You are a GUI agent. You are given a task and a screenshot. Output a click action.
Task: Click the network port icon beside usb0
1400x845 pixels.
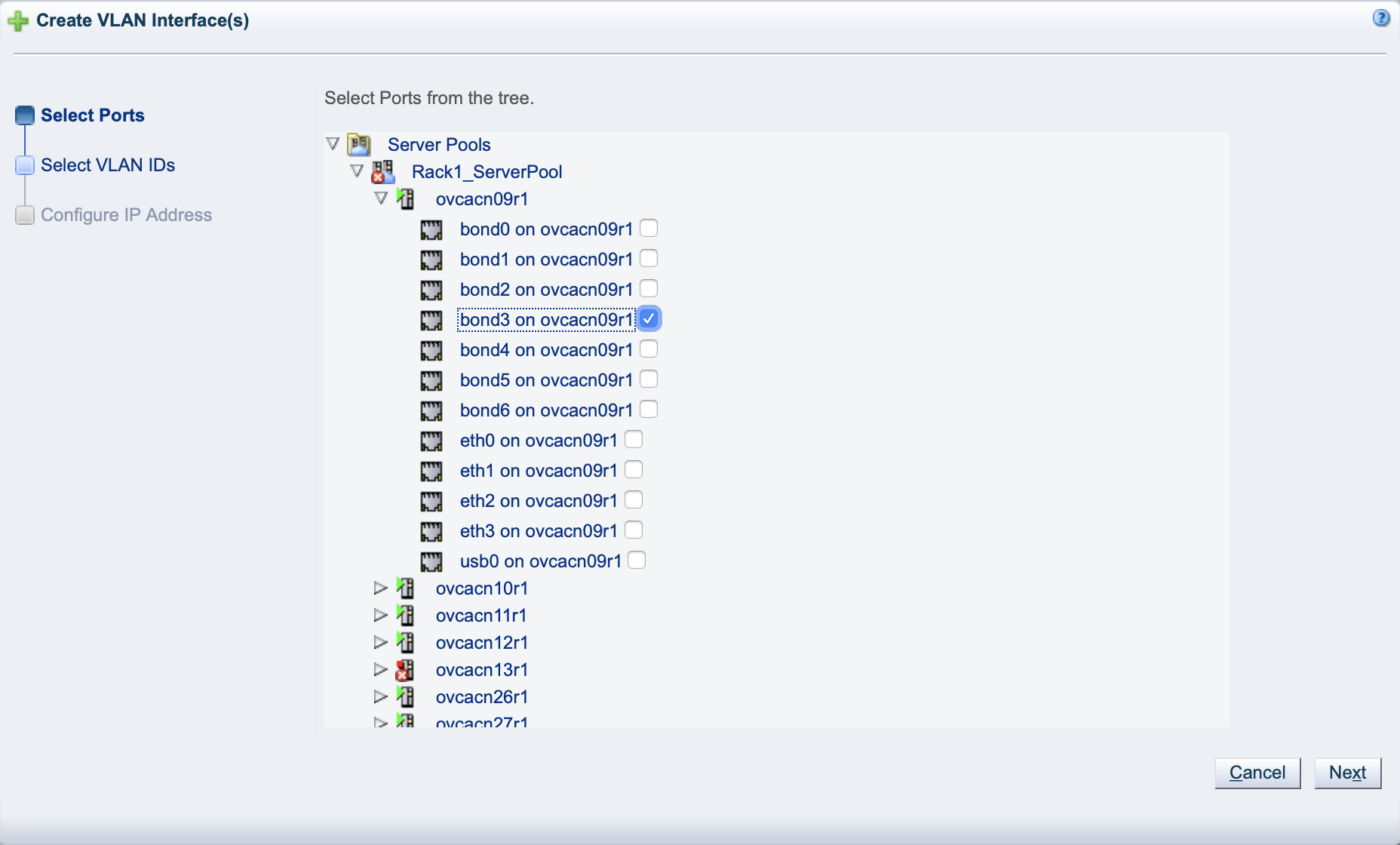tap(432, 561)
